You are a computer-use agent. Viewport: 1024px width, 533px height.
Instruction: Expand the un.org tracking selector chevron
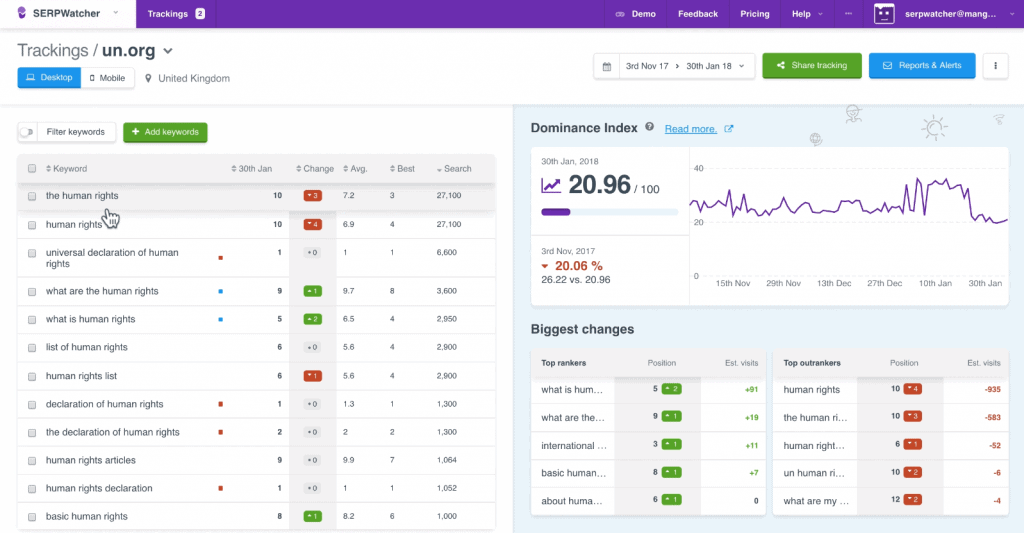[168, 51]
